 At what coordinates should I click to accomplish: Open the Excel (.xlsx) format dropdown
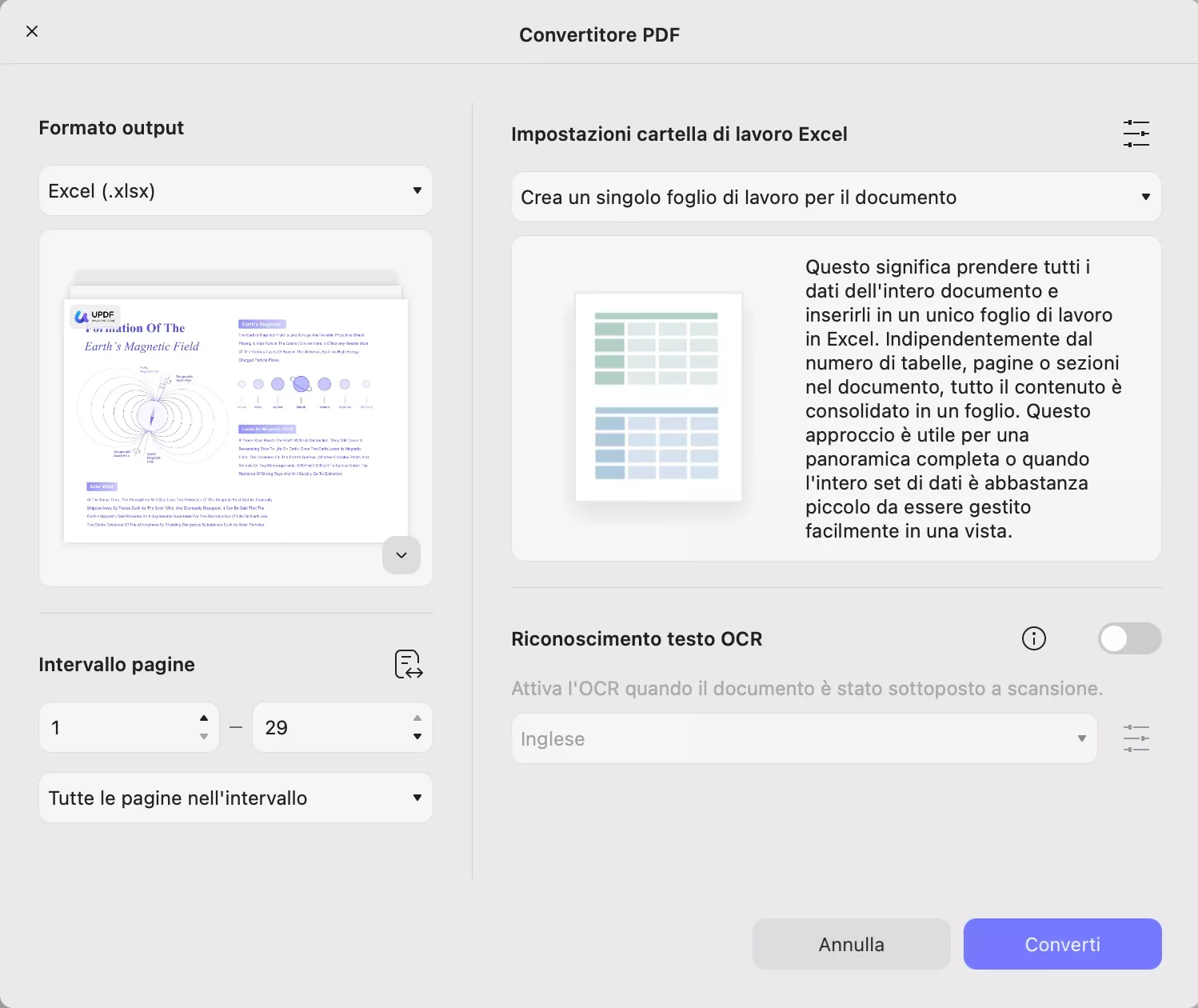click(235, 191)
